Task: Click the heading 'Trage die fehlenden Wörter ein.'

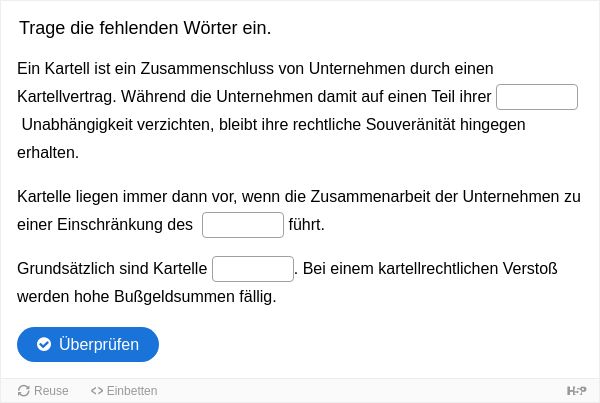Action: pyautogui.click(x=145, y=28)
